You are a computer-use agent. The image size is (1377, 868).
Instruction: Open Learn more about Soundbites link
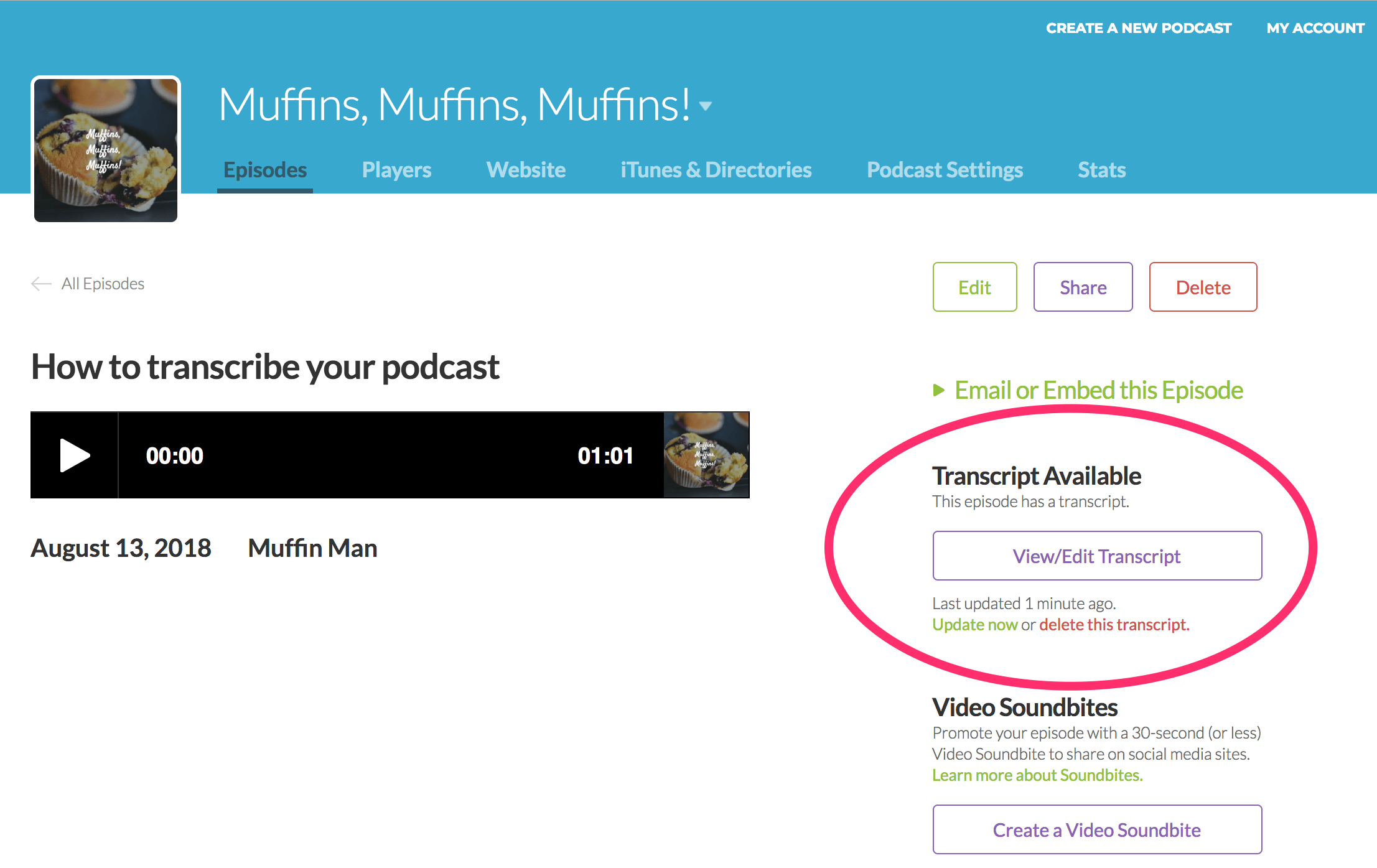click(1037, 775)
